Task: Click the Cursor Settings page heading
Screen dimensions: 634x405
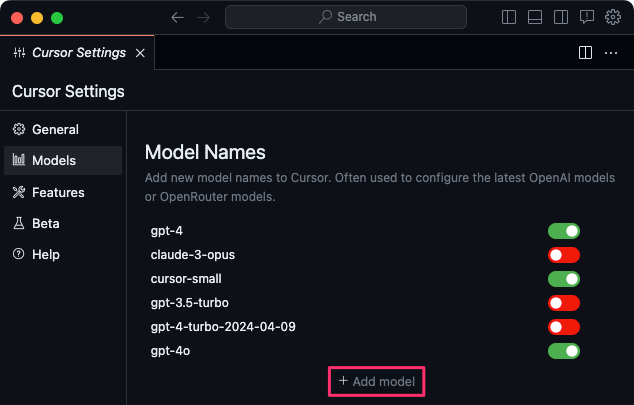Action: tap(68, 91)
